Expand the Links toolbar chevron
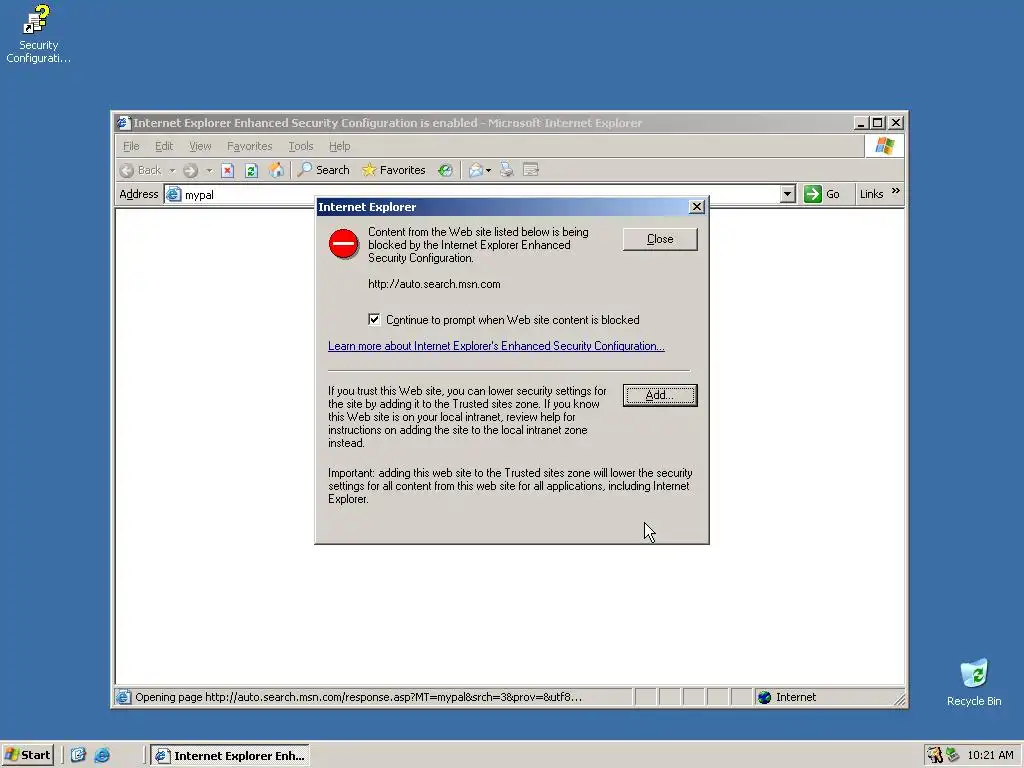Viewport: 1024px width, 768px height. 895,191
